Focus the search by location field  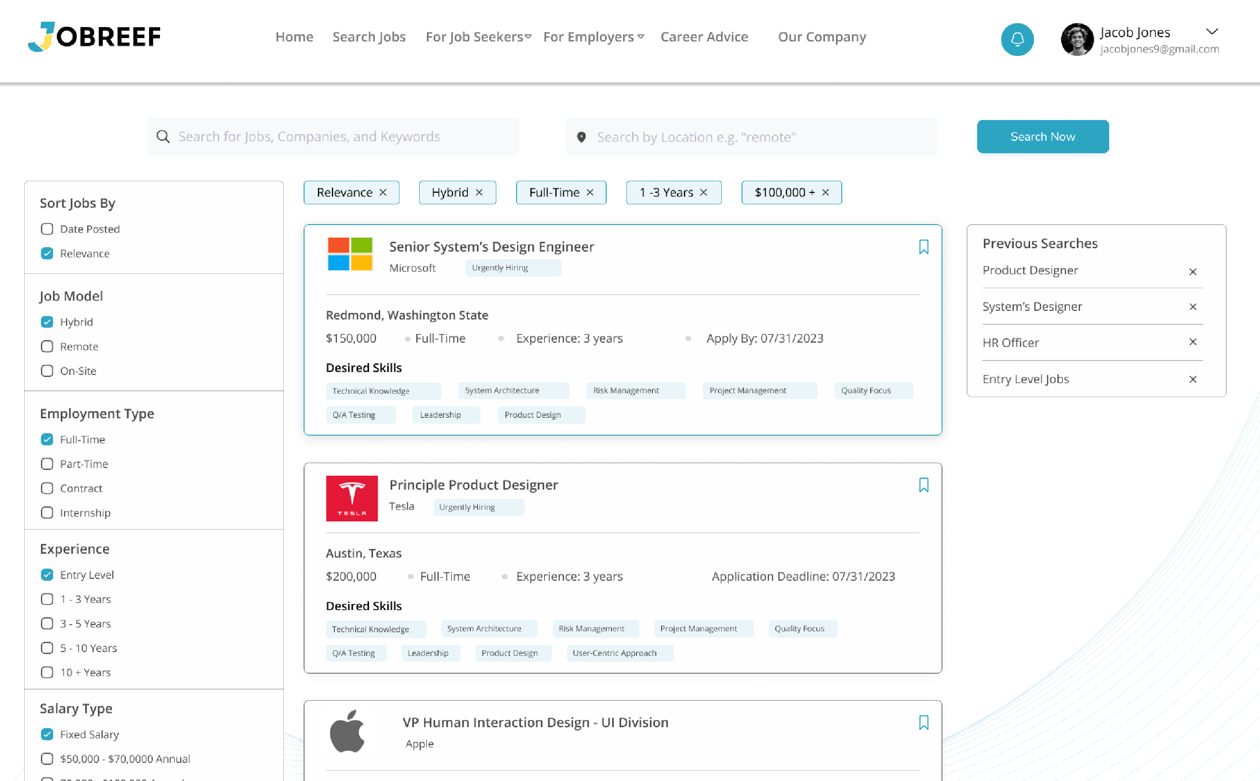(751, 137)
